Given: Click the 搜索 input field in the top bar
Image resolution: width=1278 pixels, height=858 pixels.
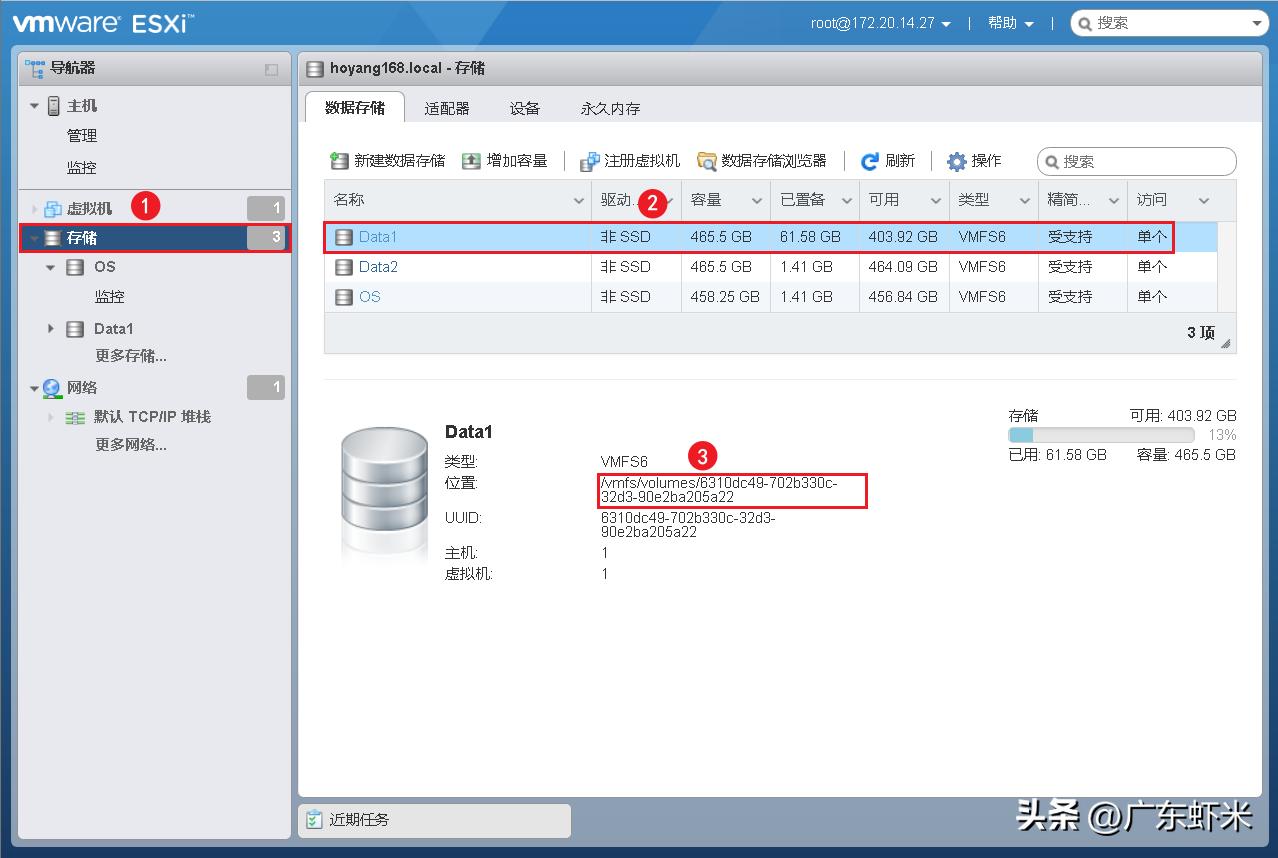Looking at the screenshot, I should [1170, 22].
